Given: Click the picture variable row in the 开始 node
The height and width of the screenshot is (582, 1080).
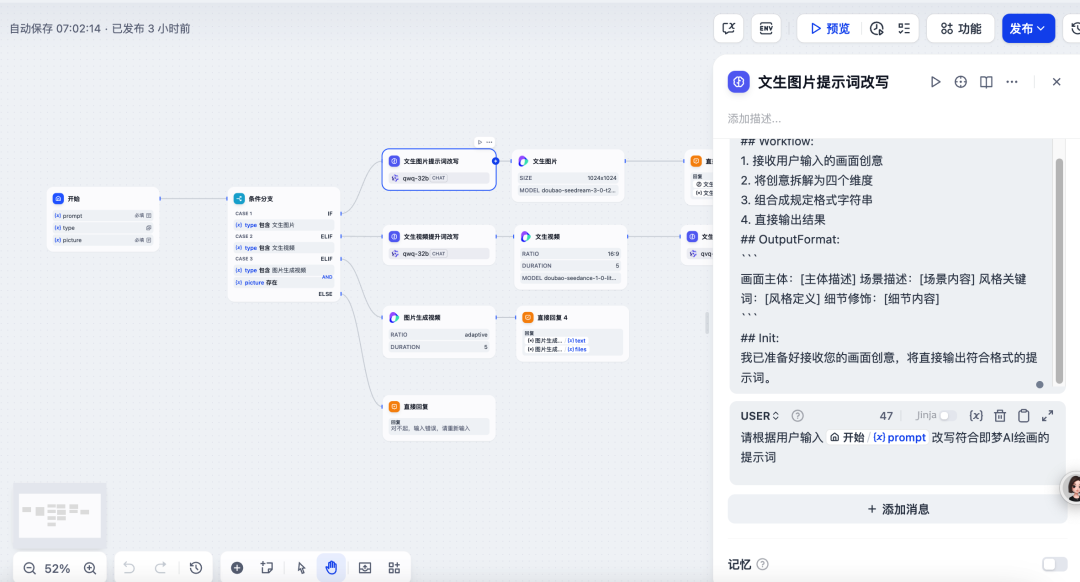Looking at the screenshot, I should [x=103, y=240].
